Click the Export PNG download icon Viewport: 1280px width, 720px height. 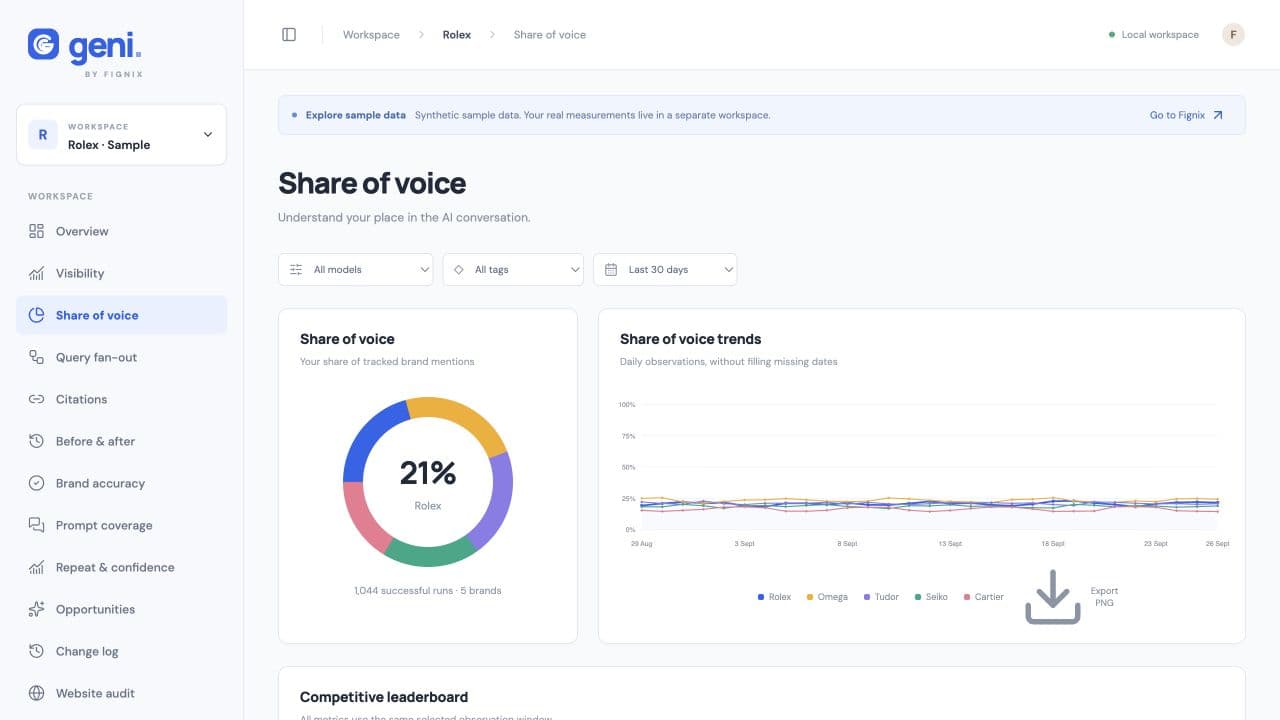(x=1053, y=597)
